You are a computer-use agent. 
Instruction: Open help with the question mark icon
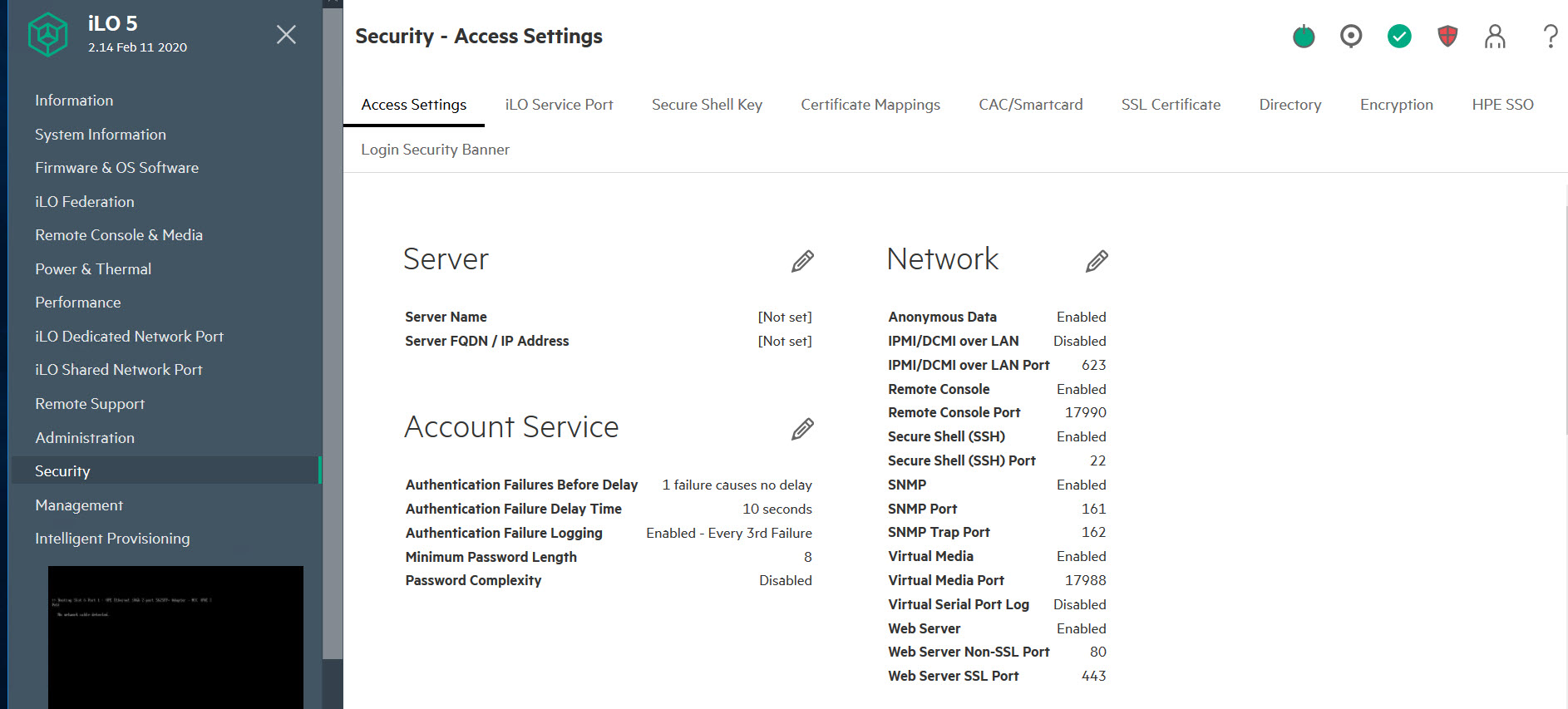1550,37
